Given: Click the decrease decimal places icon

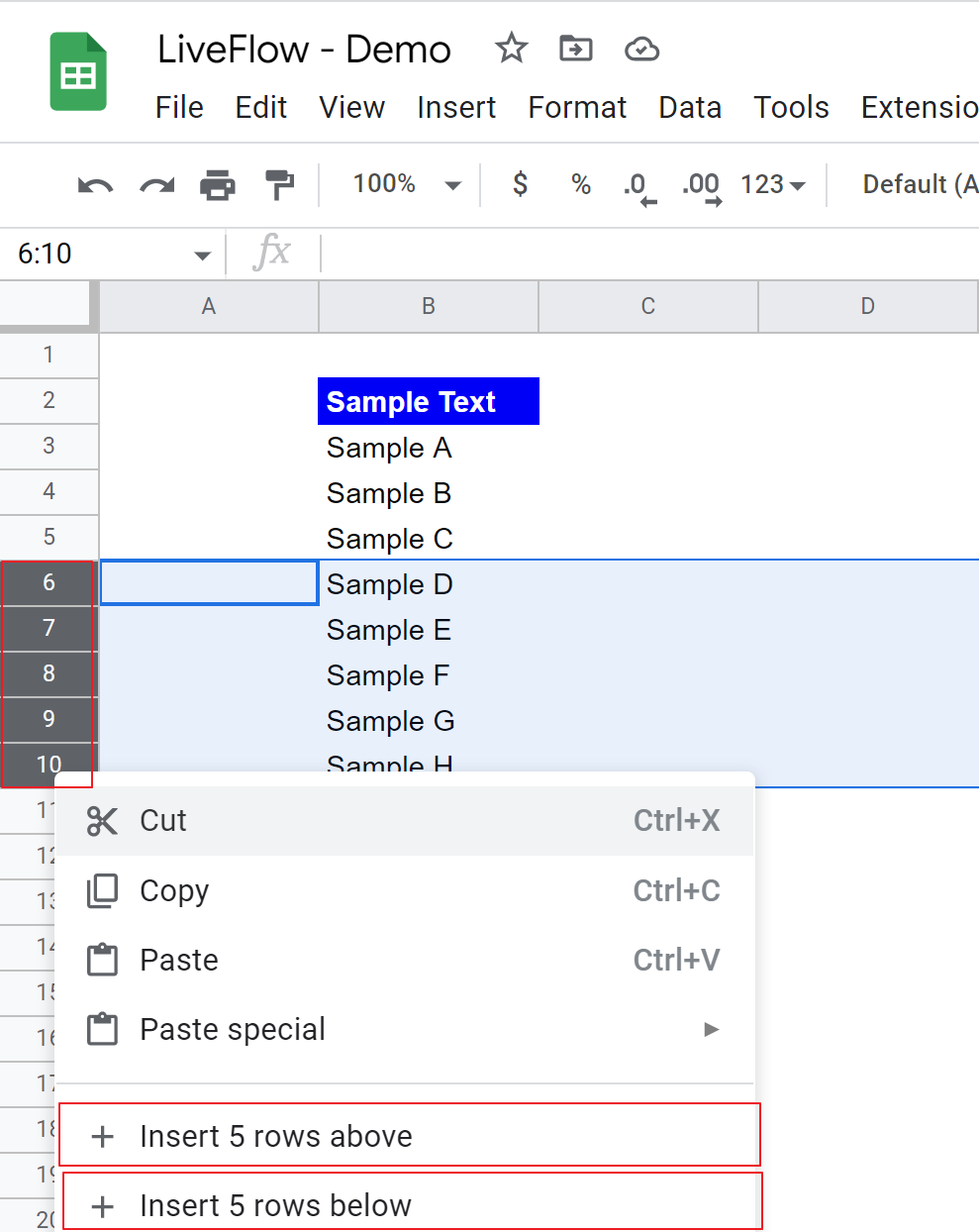Looking at the screenshot, I should [637, 186].
